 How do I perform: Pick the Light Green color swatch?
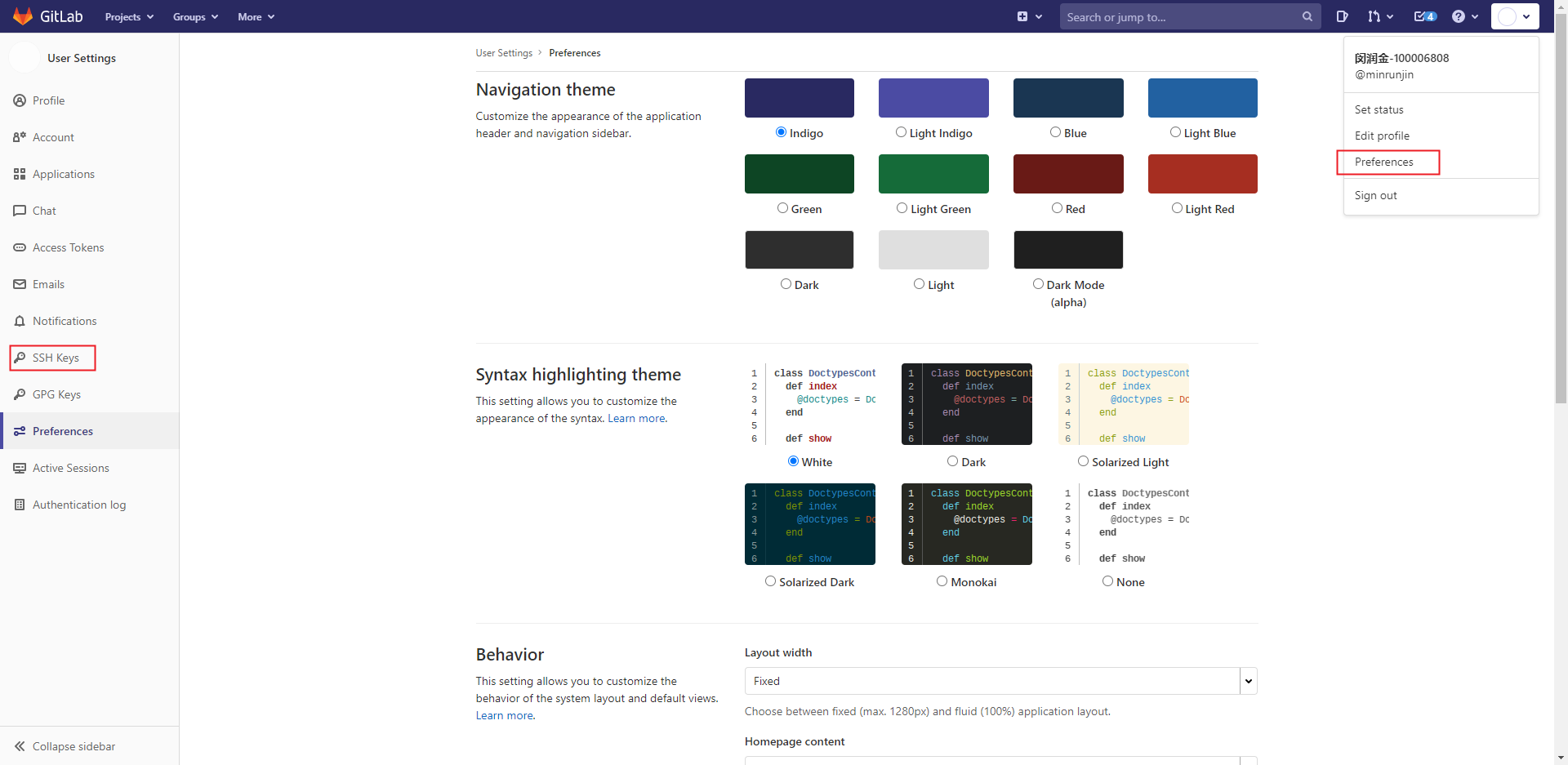click(933, 174)
